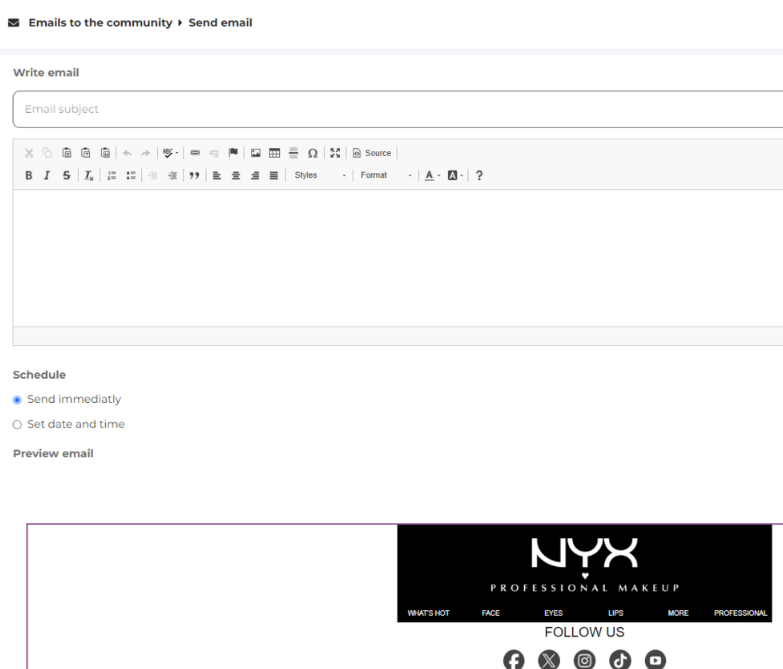This screenshot has height=669, width=783.
Task: Insert a special character (omega)
Action: click(313, 153)
